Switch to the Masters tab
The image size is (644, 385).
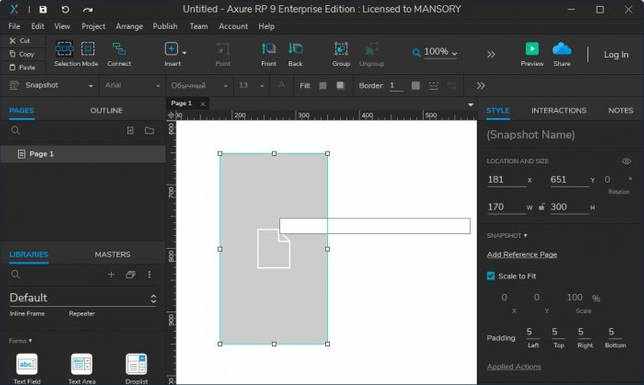pyautogui.click(x=113, y=255)
